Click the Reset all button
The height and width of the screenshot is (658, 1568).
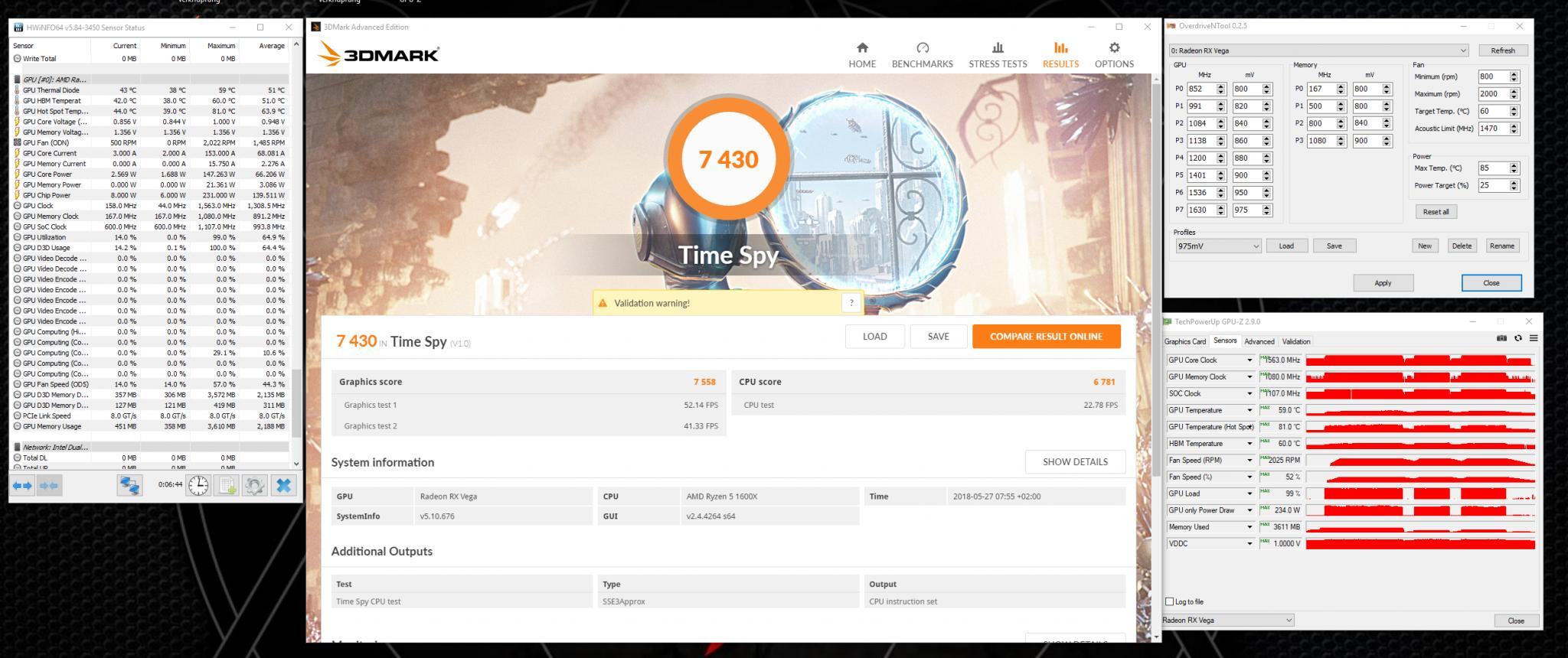1436,212
